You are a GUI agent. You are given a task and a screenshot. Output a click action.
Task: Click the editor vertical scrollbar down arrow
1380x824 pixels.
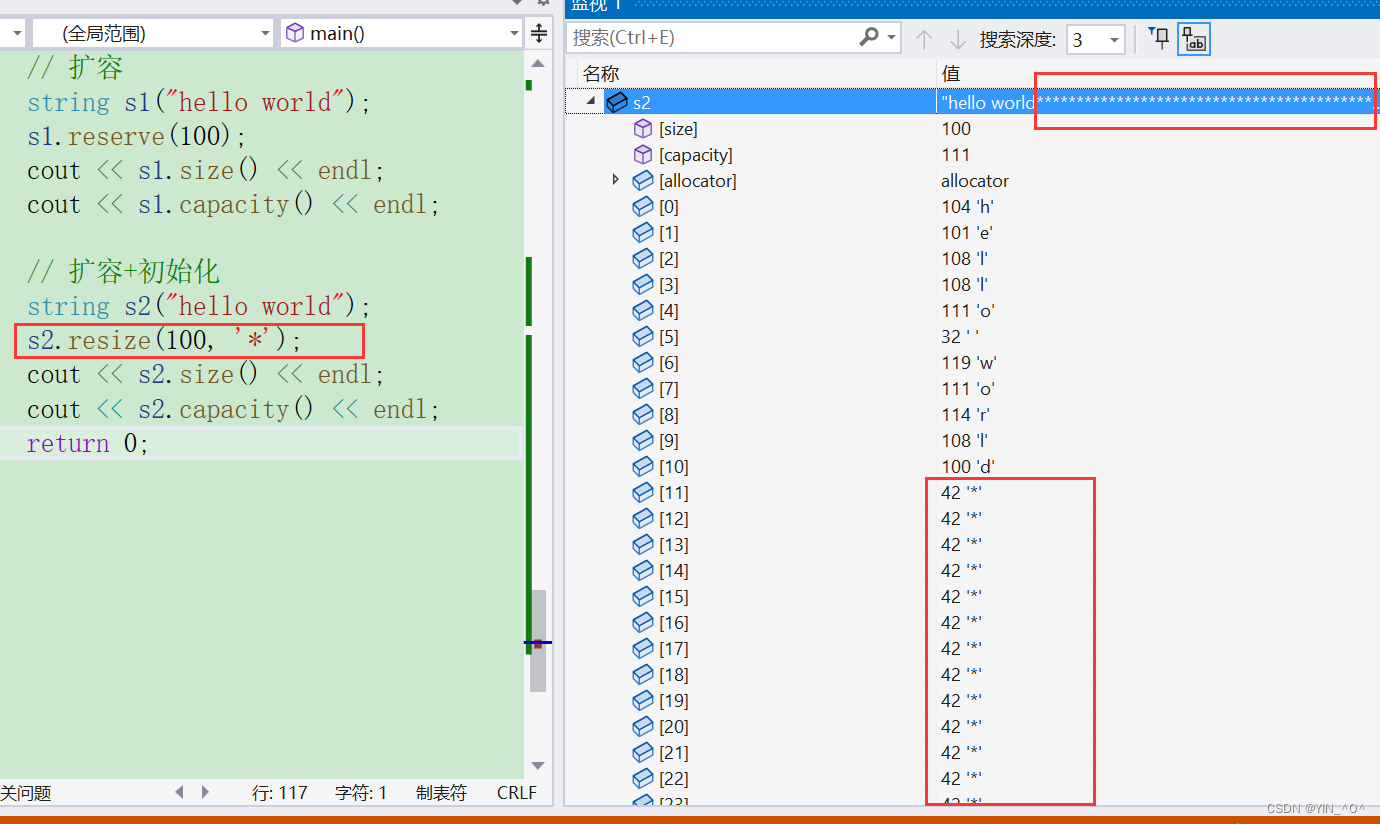538,765
